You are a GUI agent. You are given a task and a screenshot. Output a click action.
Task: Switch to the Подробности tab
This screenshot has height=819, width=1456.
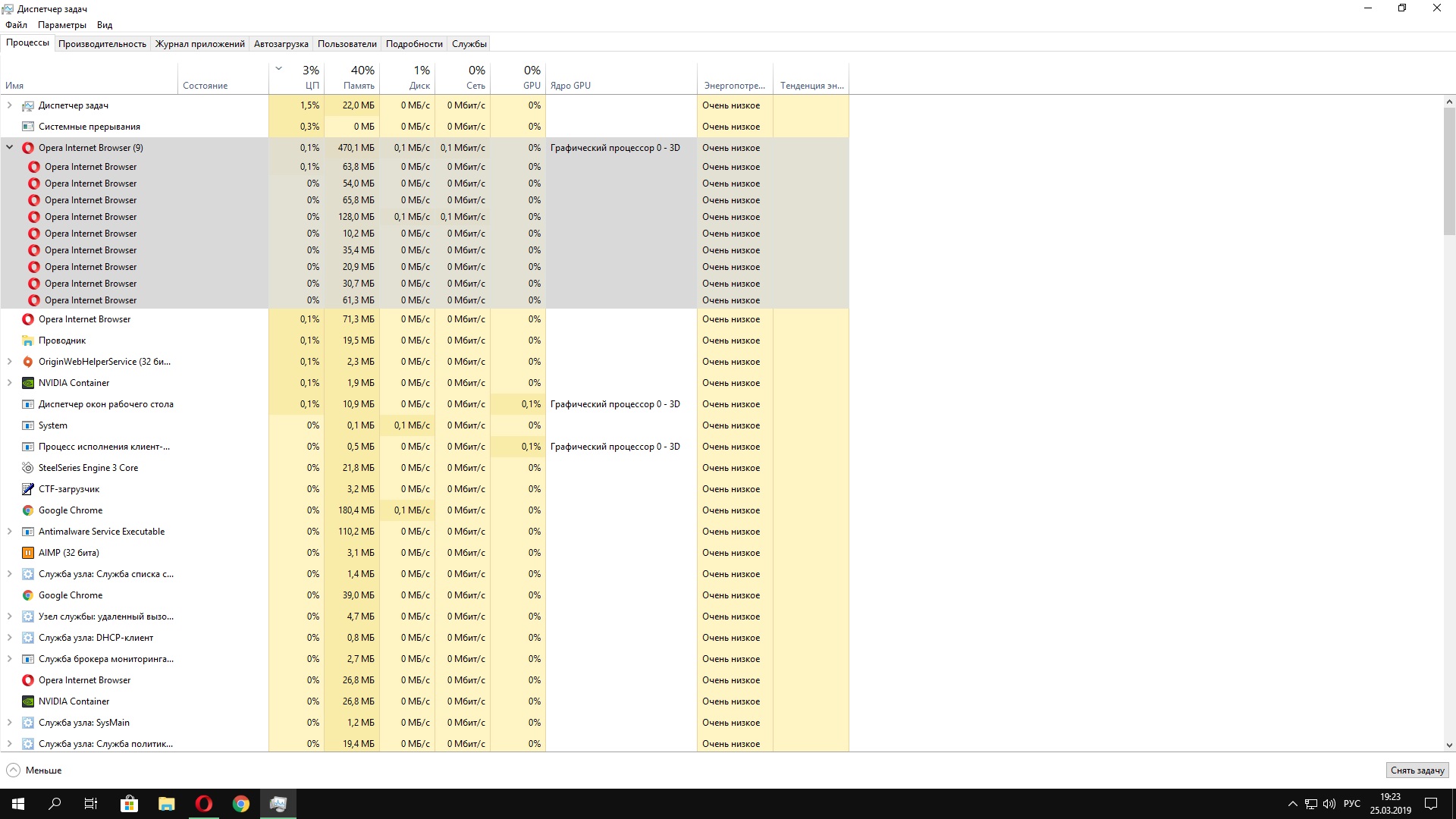click(x=414, y=44)
